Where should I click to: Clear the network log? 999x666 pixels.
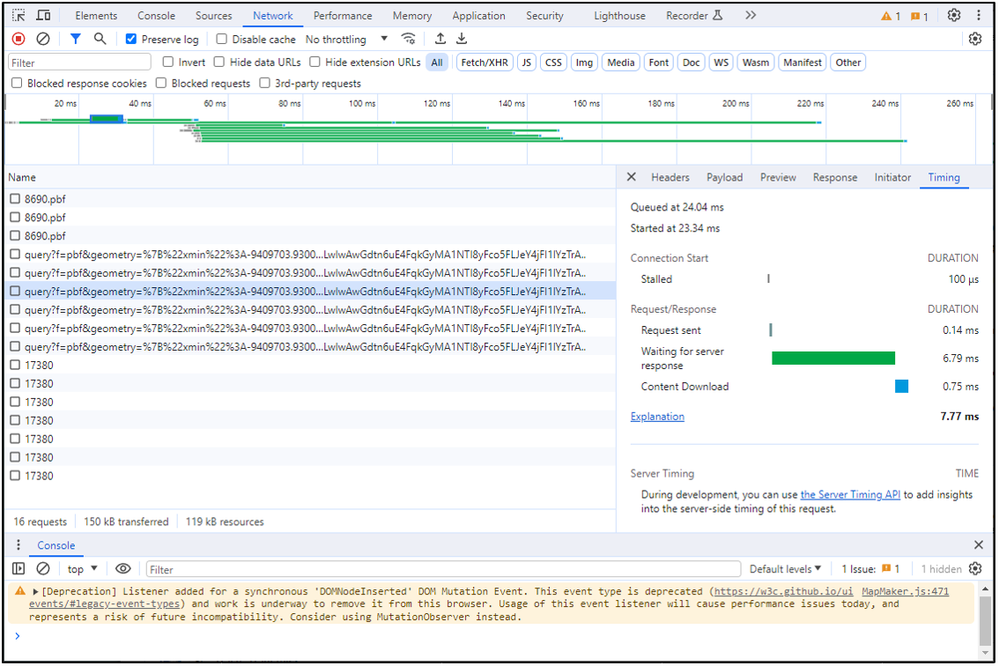(43, 39)
